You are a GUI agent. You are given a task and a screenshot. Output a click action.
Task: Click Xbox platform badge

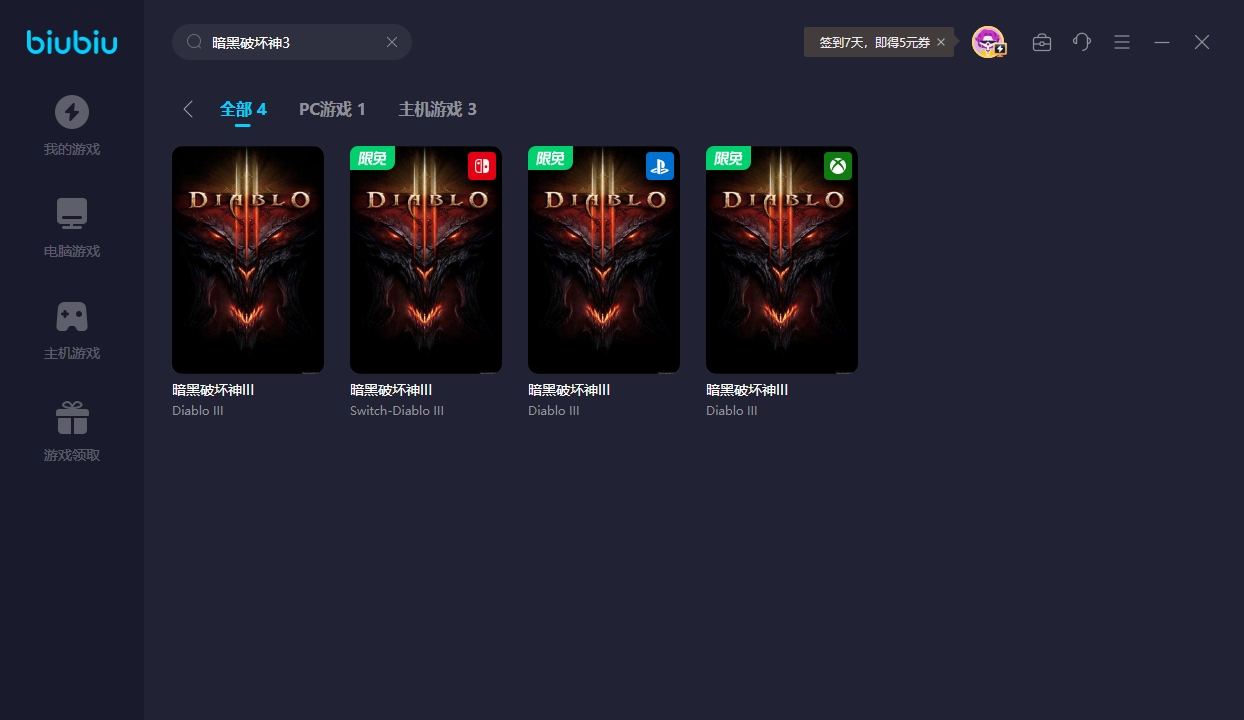coord(838,166)
